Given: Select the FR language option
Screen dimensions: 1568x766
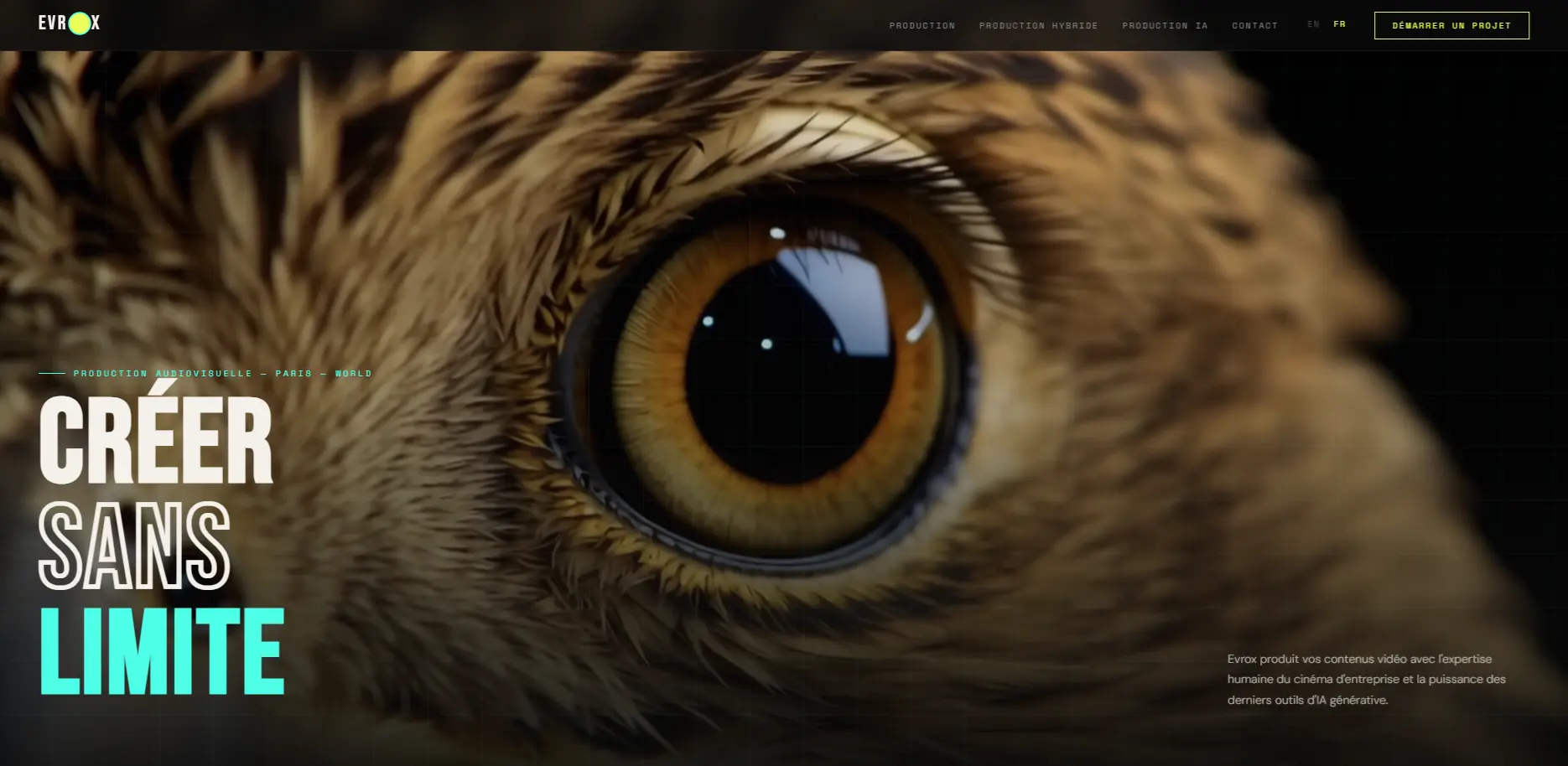Looking at the screenshot, I should [1339, 24].
